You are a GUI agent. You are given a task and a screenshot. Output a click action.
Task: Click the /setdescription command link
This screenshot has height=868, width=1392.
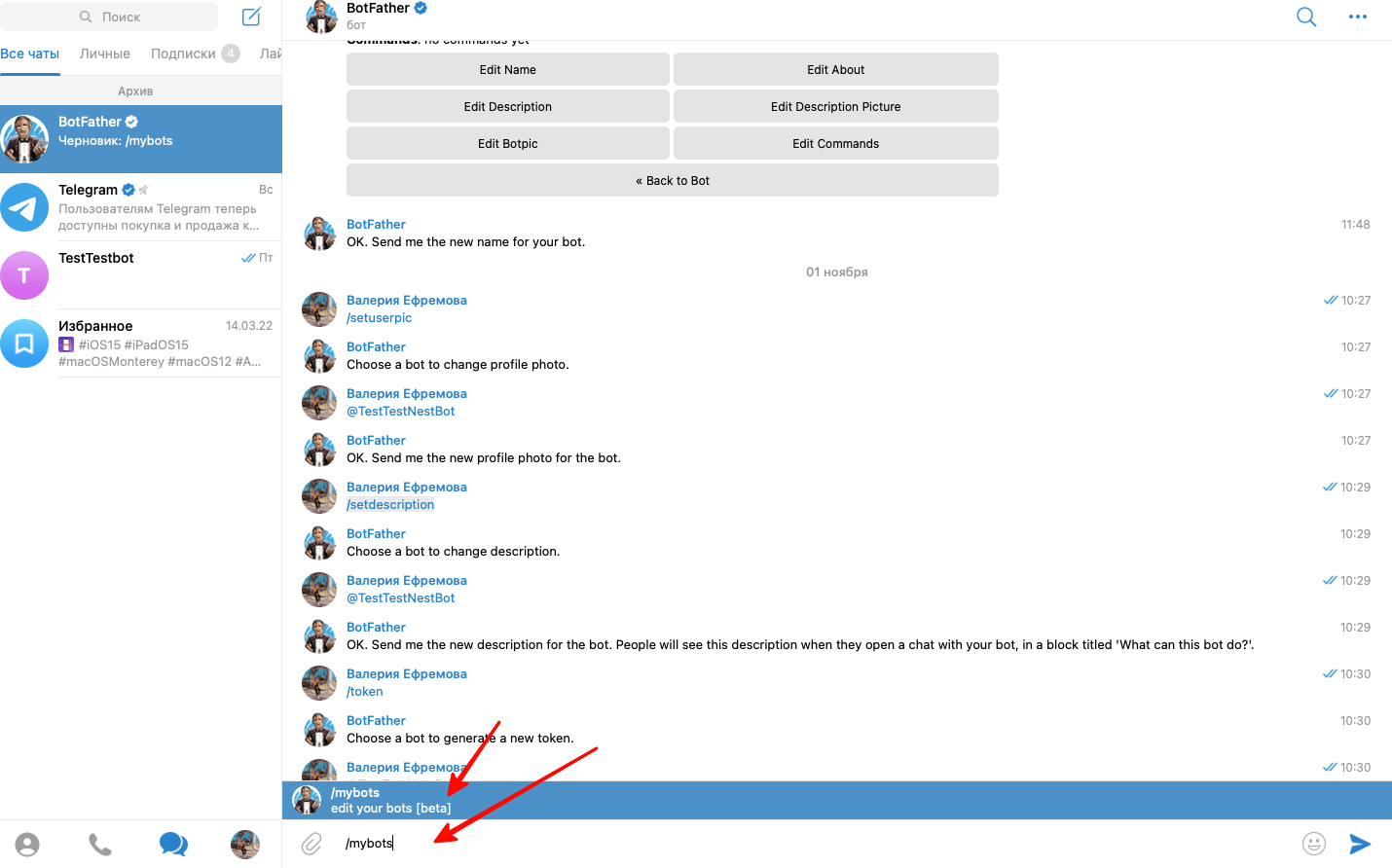click(x=390, y=505)
